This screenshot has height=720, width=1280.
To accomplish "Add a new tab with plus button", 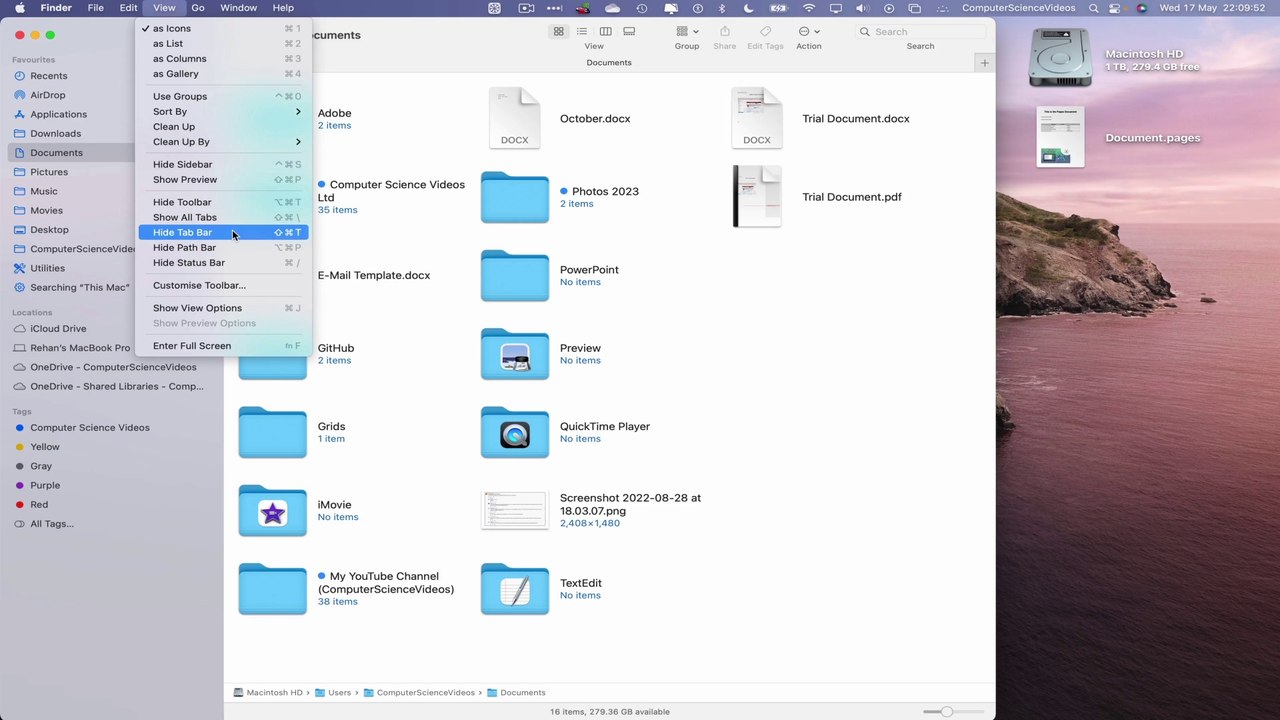I will coord(984,63).
